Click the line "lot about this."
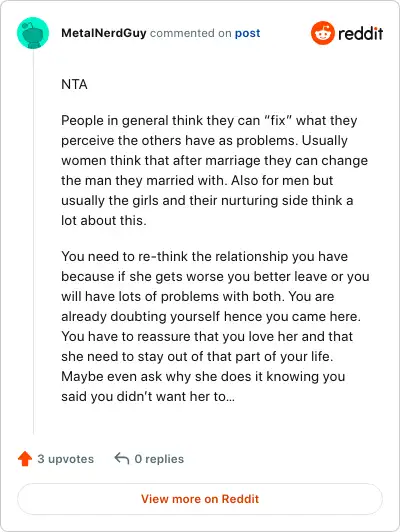Viewport: 400px width, 532px height. click(x=104, y=221)
